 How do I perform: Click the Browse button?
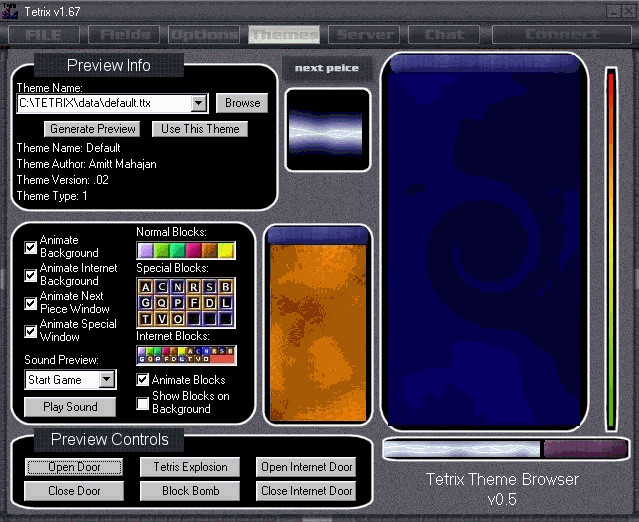pos(242,103)
